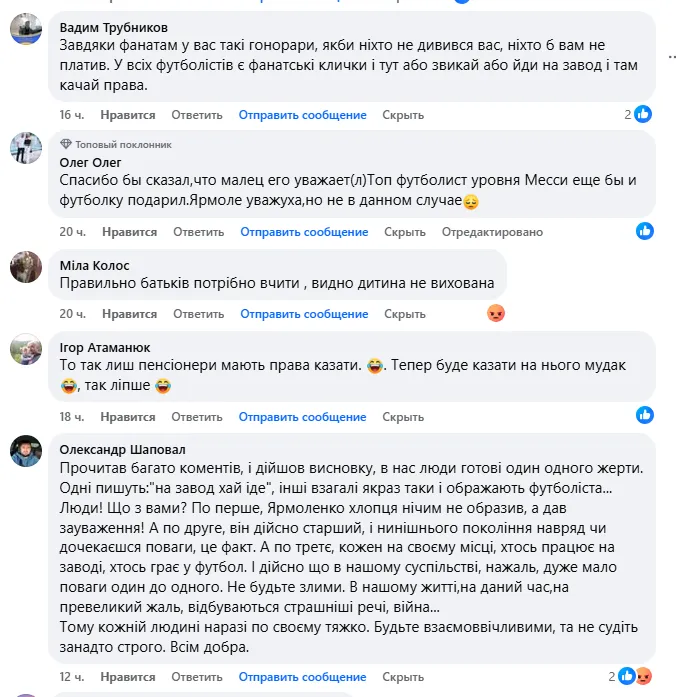
Task: Hide Вадим Трубников's comment using 'Скрыть'
Action: 403,115
